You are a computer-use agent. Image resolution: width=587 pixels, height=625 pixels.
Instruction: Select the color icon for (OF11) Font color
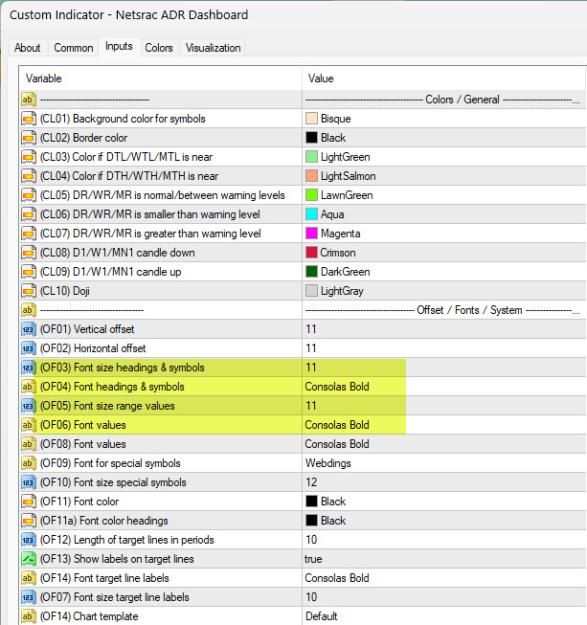point(28,501)
